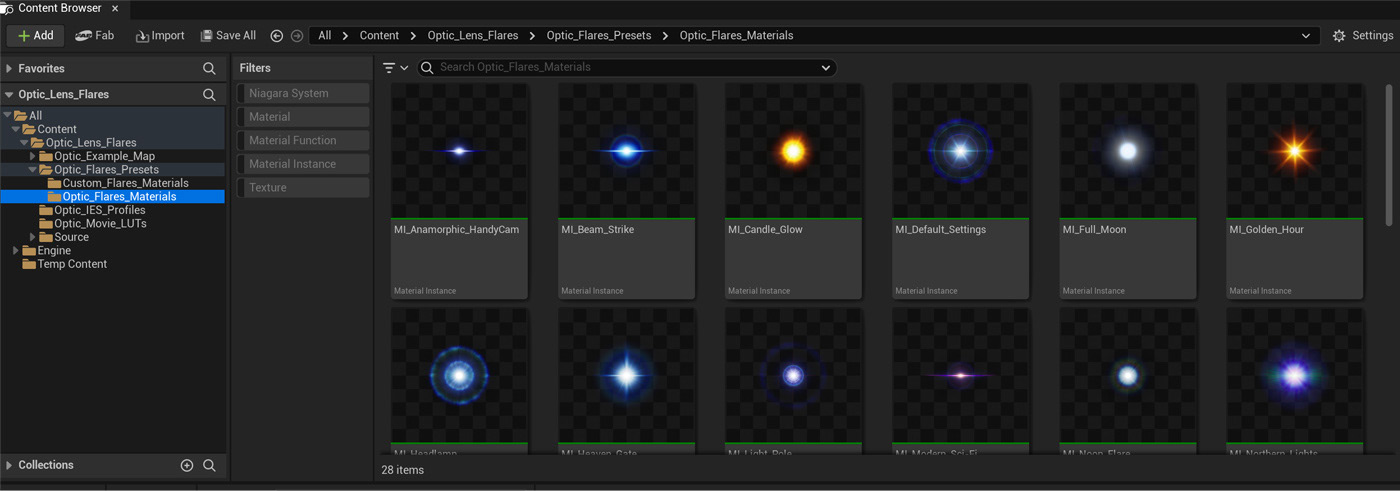Click Save All button
The image size is (1400, 491).
[x=228, y=36]
